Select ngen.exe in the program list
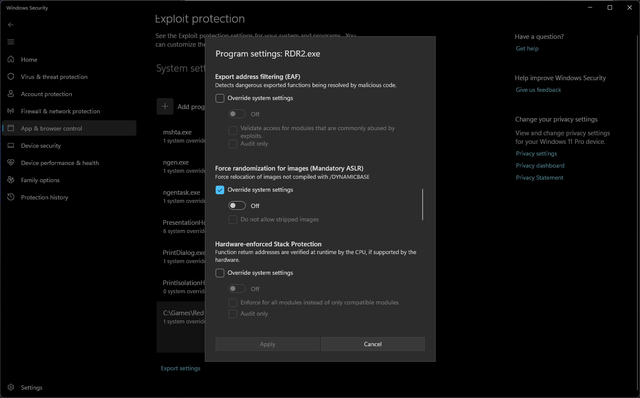This screenshot has width=640, height=398. [181, 166]
